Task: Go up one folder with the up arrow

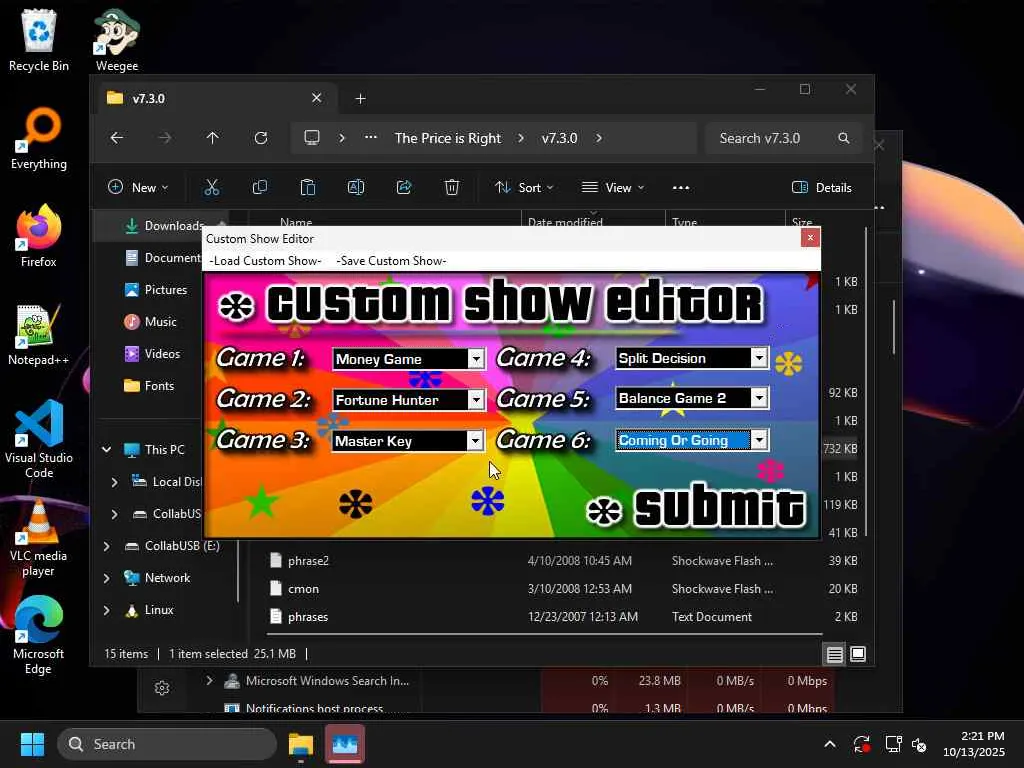Action: pos(212,138)
